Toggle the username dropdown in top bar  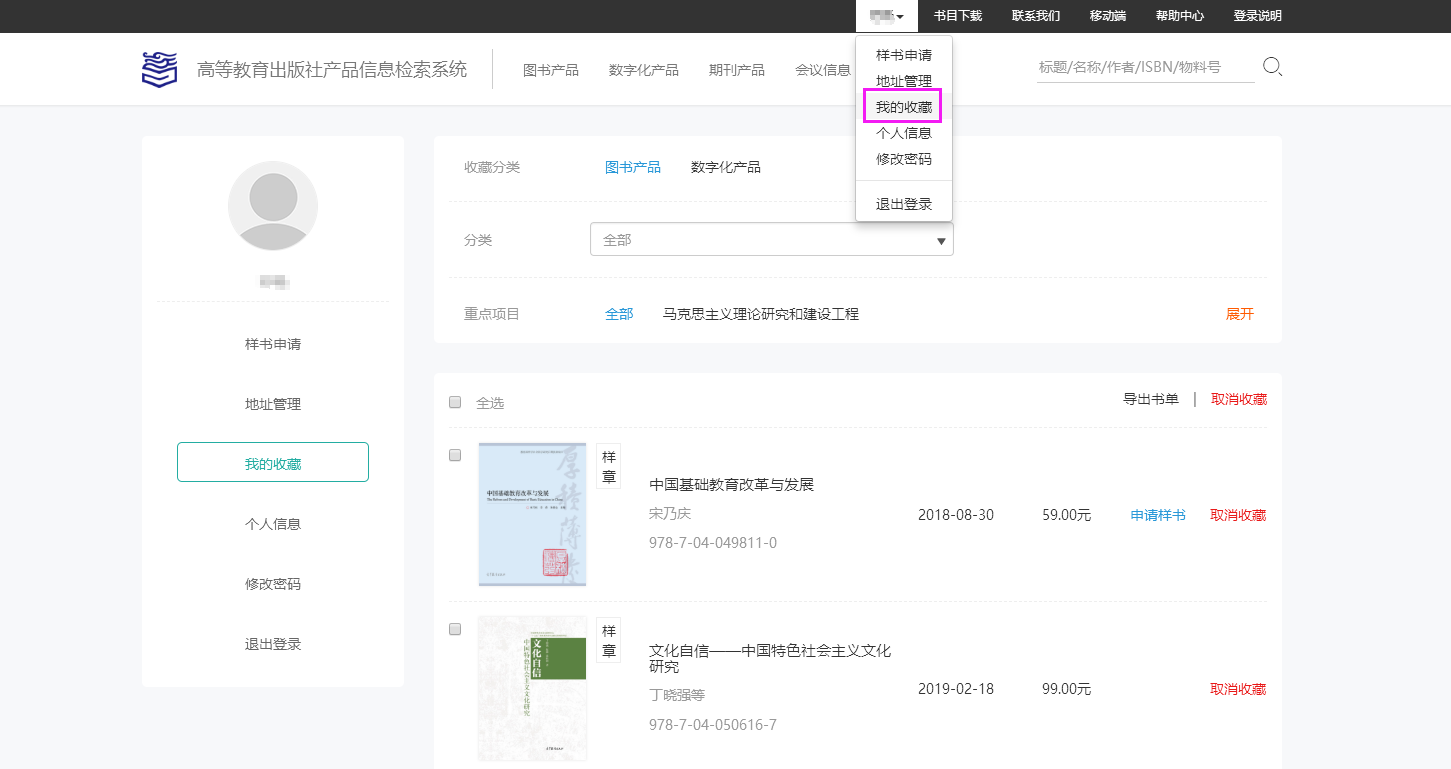click(886, 16)
